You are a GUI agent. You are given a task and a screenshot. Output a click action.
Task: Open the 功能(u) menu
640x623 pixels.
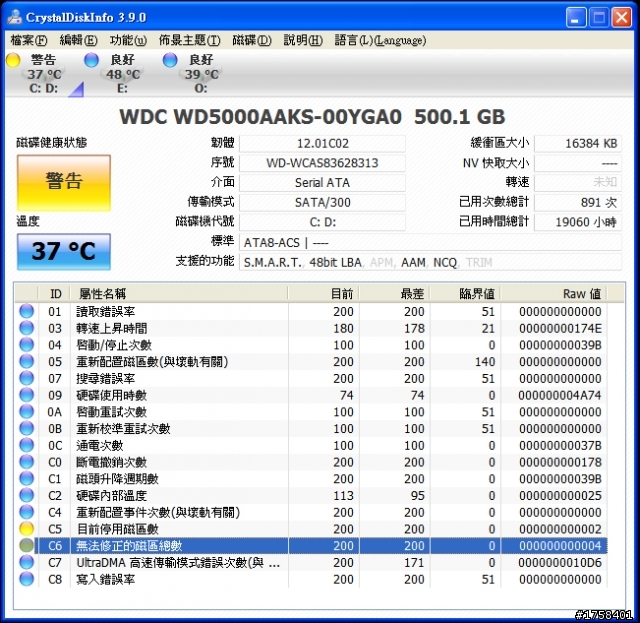click(128, 40)
